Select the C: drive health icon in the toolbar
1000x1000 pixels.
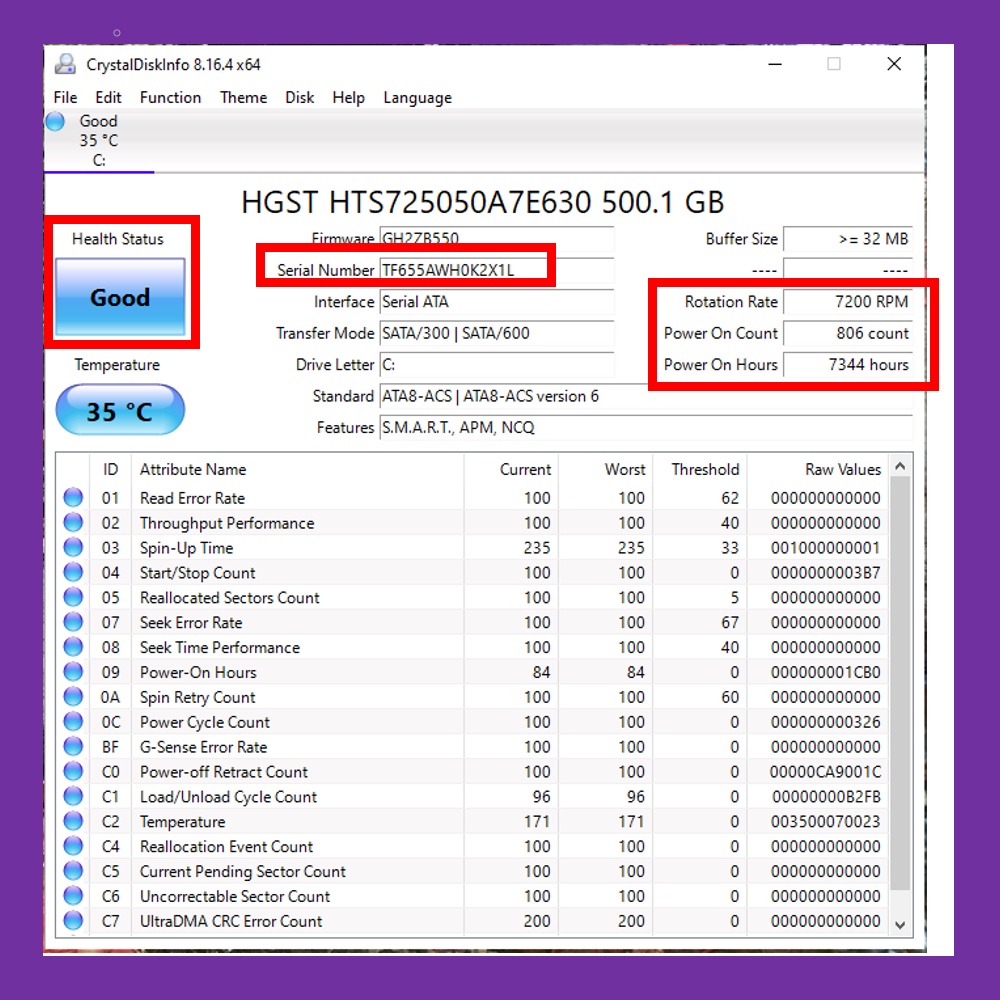(54, 121)
